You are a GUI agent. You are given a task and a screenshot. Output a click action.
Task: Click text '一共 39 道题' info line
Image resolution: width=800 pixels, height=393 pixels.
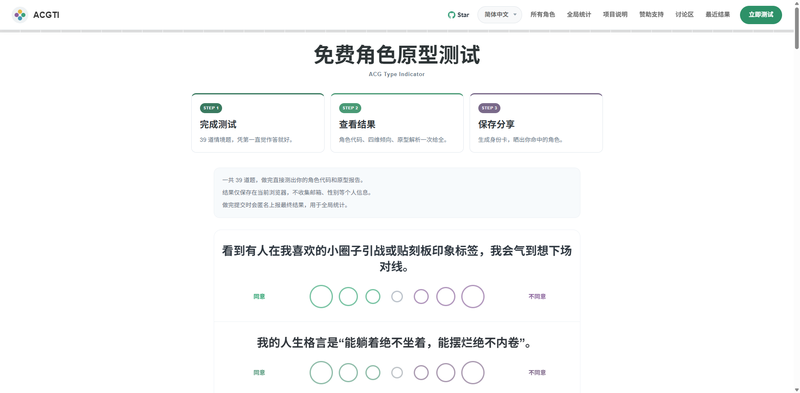pos(240,180)
